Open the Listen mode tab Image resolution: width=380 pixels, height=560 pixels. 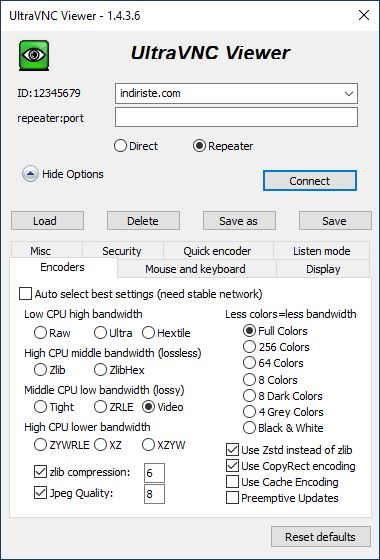(x=321, y=251)
